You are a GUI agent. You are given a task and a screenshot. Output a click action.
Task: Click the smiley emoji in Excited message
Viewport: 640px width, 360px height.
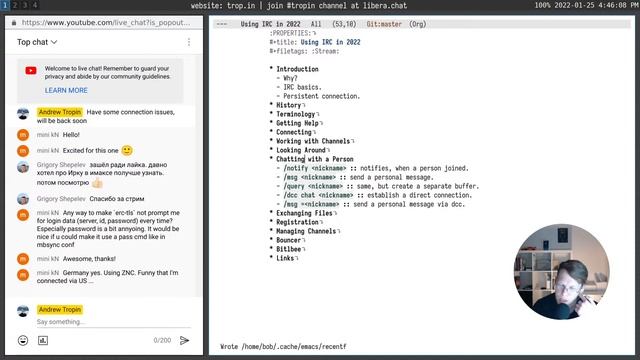tap(127, 150)
